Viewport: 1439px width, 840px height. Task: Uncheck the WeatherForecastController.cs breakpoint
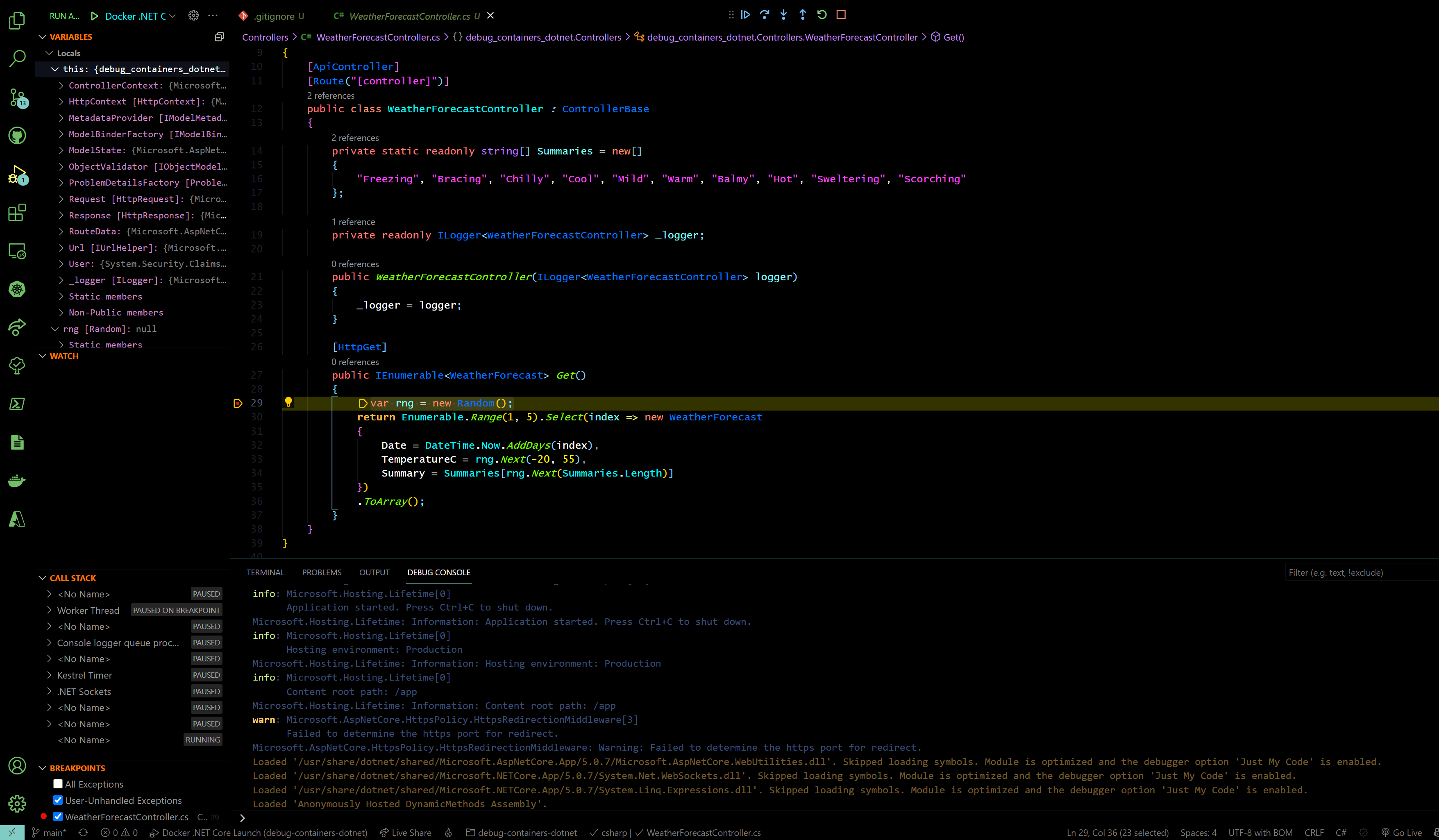click(x=58, y=817)
